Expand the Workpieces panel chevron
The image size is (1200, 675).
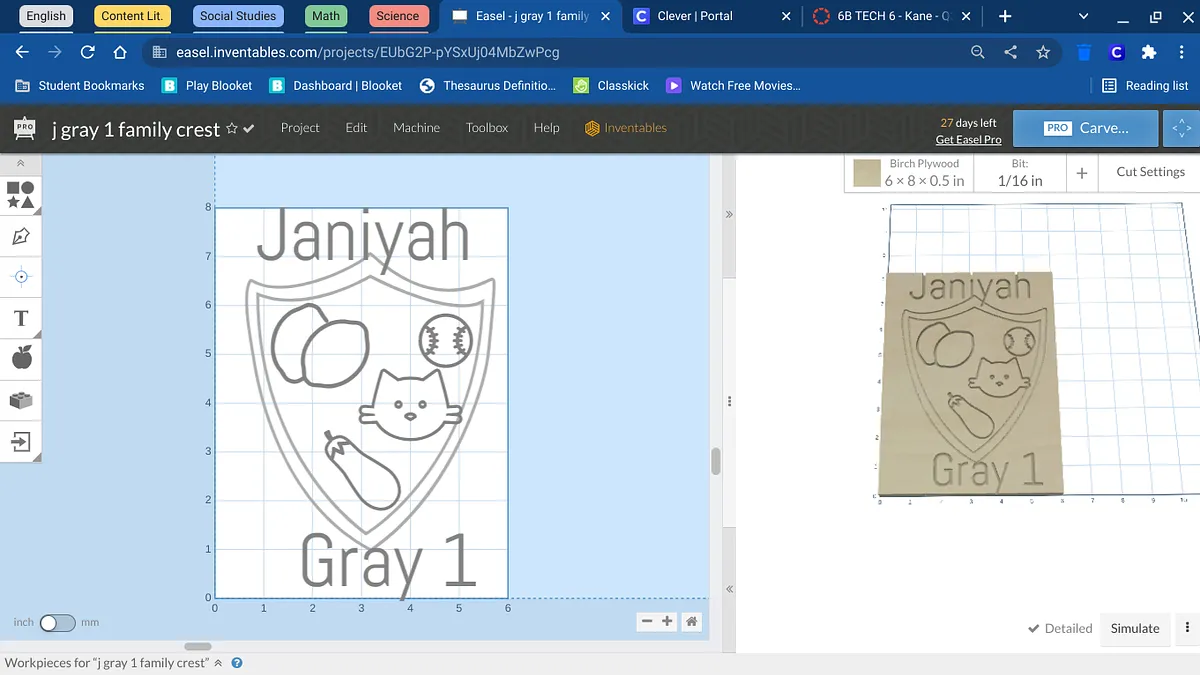[x=218, y=663]
